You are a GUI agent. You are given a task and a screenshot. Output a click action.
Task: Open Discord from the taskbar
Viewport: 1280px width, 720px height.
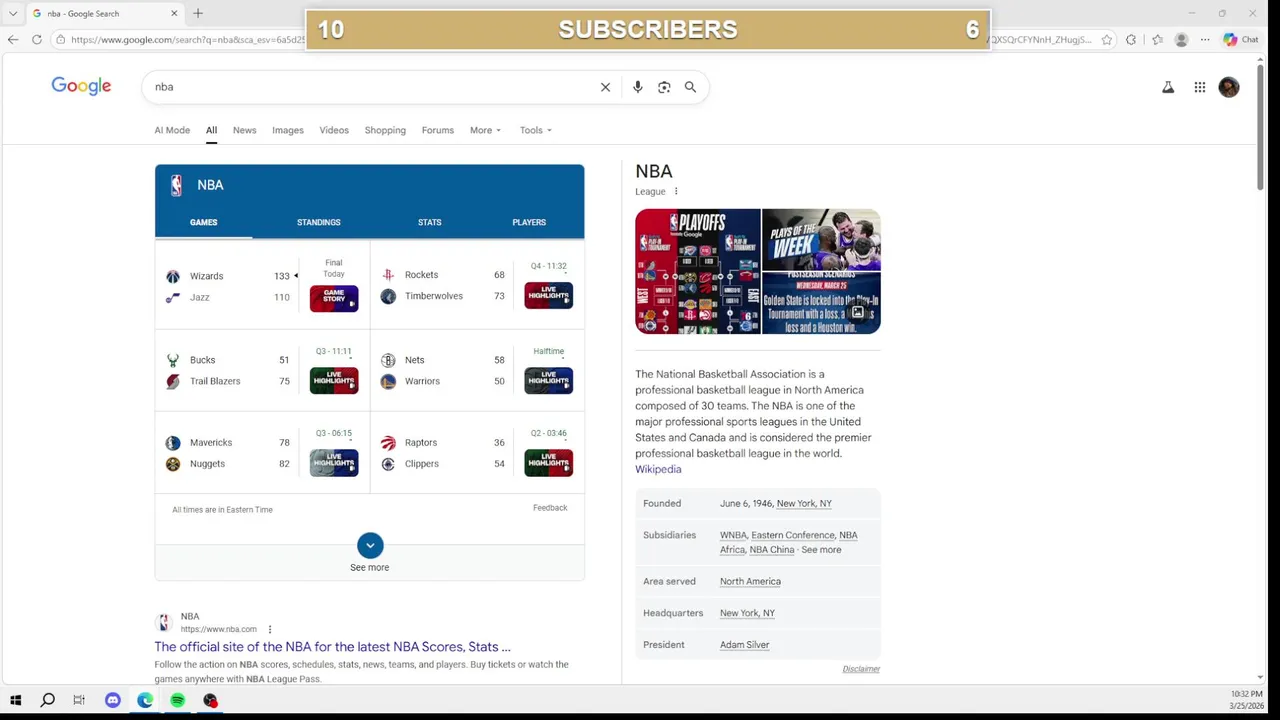(113, 700)
